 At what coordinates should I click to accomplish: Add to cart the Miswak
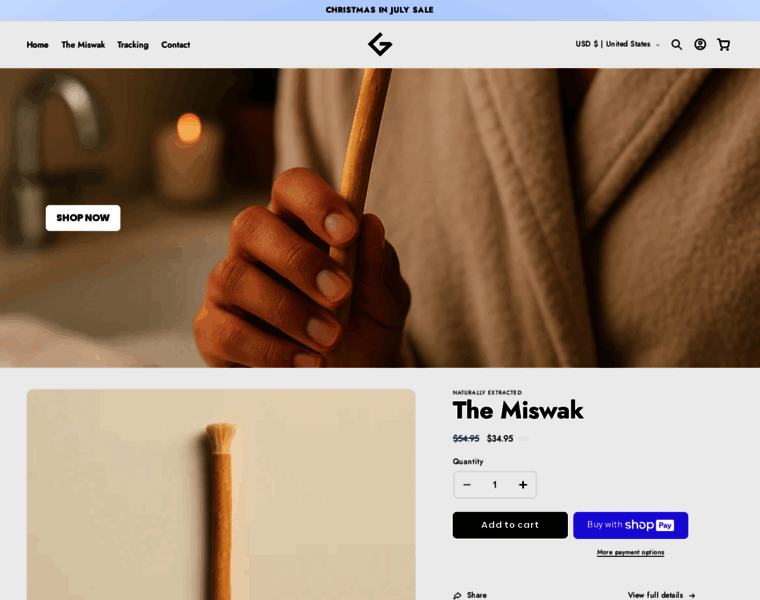pos(510,525)
